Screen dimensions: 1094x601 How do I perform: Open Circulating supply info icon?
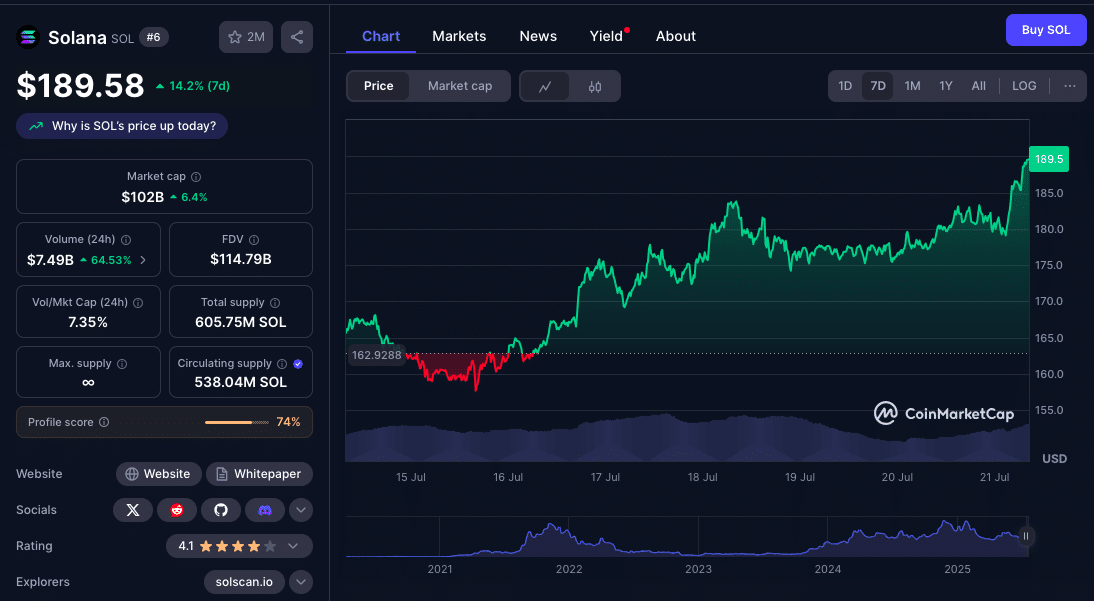tap(282, 364)
